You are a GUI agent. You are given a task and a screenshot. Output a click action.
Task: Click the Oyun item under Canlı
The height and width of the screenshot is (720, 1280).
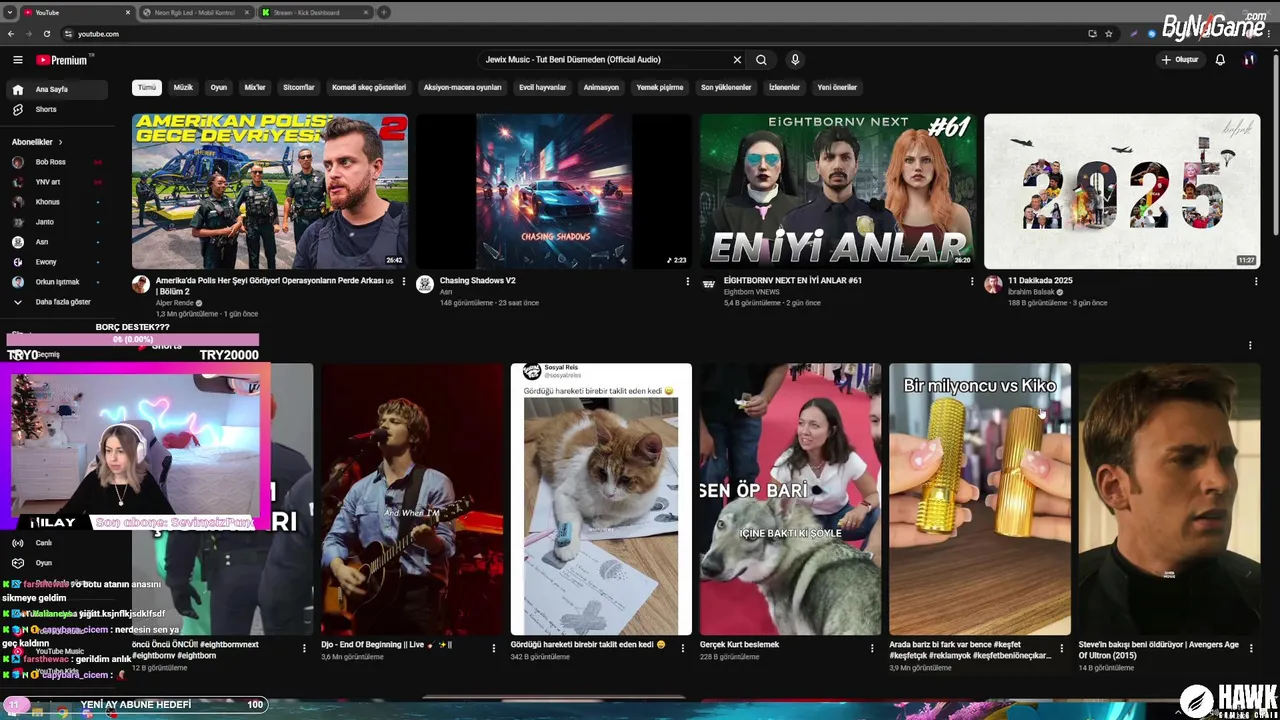(x=44, y=563)
